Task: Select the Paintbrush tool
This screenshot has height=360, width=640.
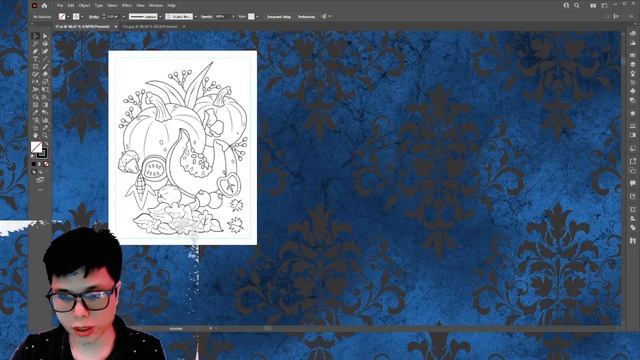Action: pos(45,66)
